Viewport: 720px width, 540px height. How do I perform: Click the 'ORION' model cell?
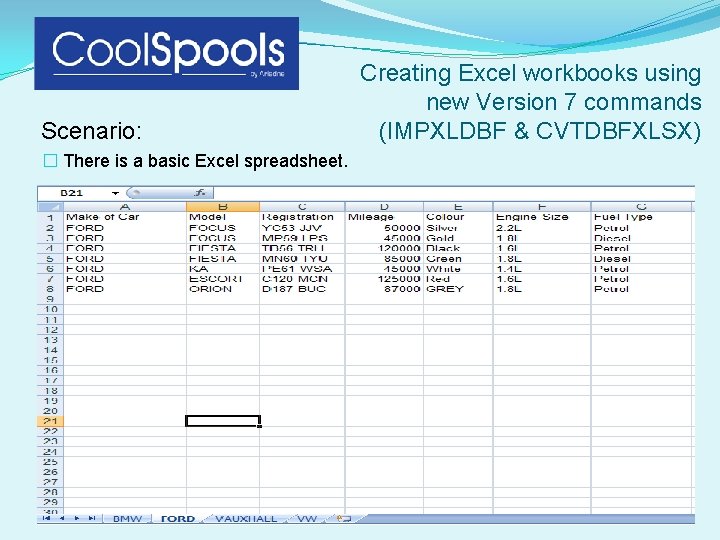223,289
